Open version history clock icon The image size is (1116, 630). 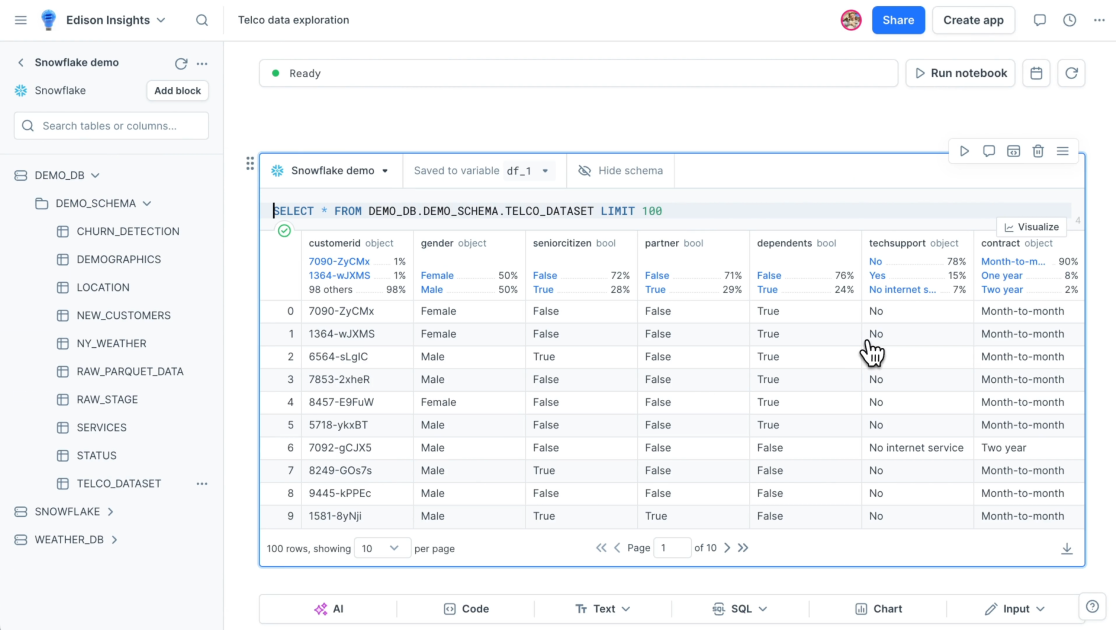[1070, 20]
